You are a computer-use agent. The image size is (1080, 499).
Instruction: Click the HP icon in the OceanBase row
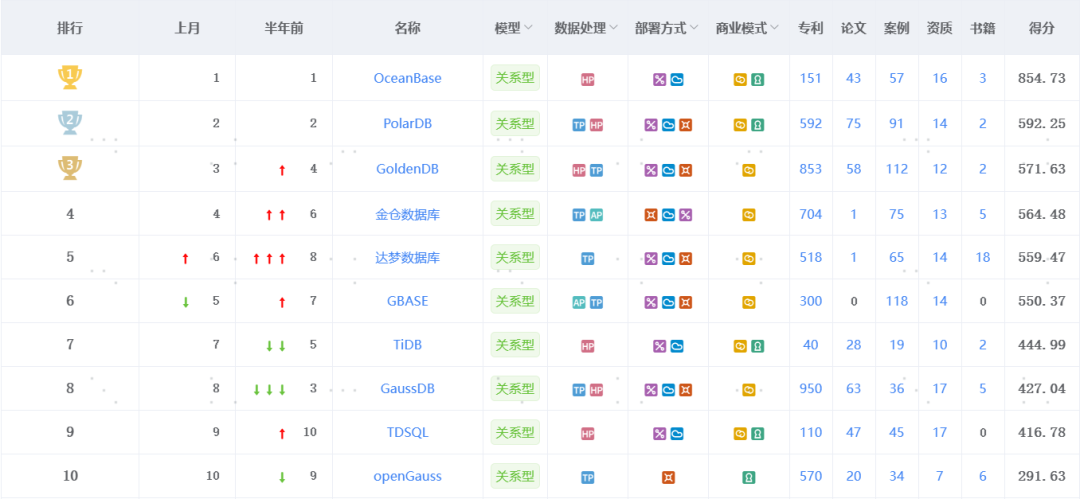coord(588,80)
